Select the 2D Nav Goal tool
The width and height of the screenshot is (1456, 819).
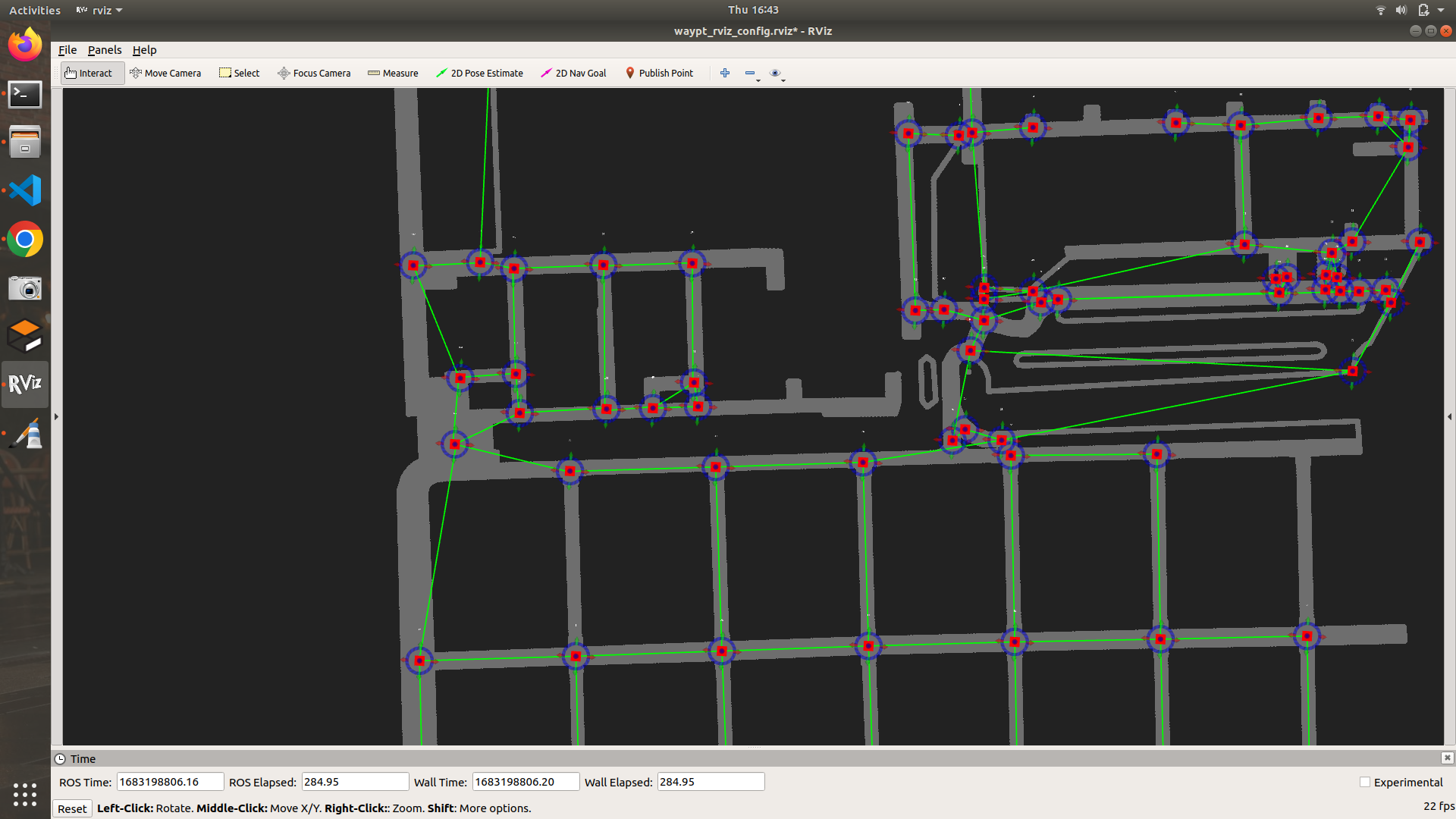pos(573,73)
